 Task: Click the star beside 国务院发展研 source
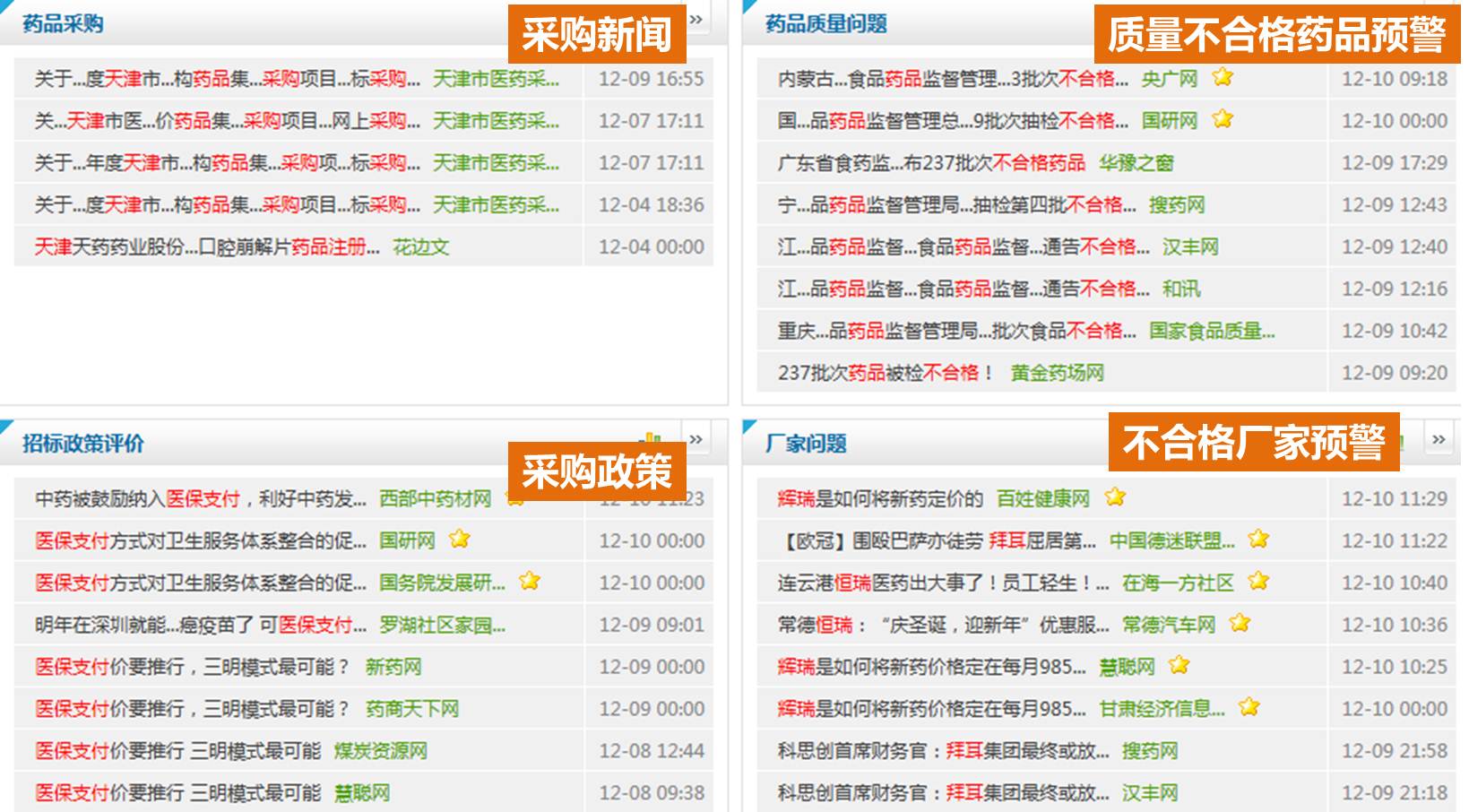pos(530,581)
